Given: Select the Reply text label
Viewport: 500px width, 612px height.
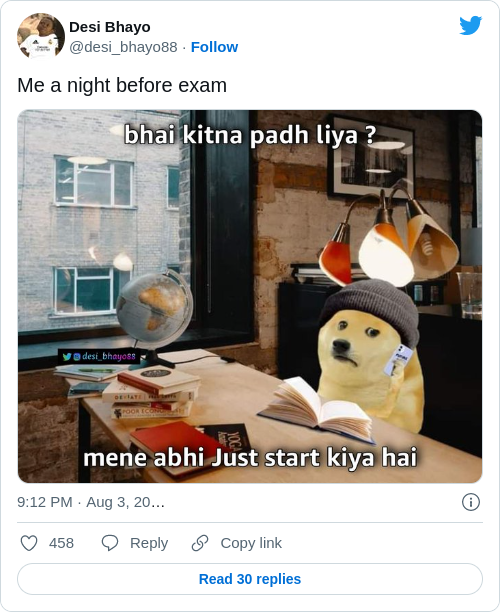Looking at the screenshot, I should coord(149,543).
